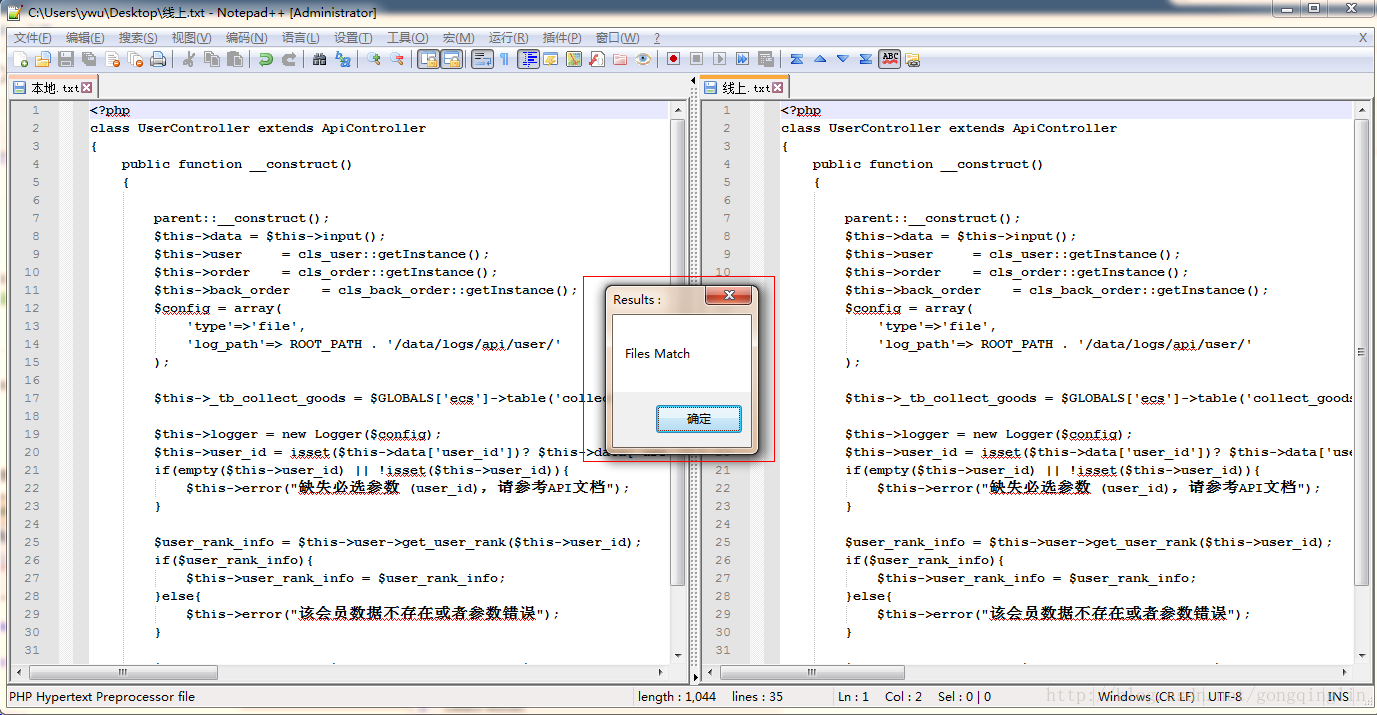Close the Results dialog with X

729,295
